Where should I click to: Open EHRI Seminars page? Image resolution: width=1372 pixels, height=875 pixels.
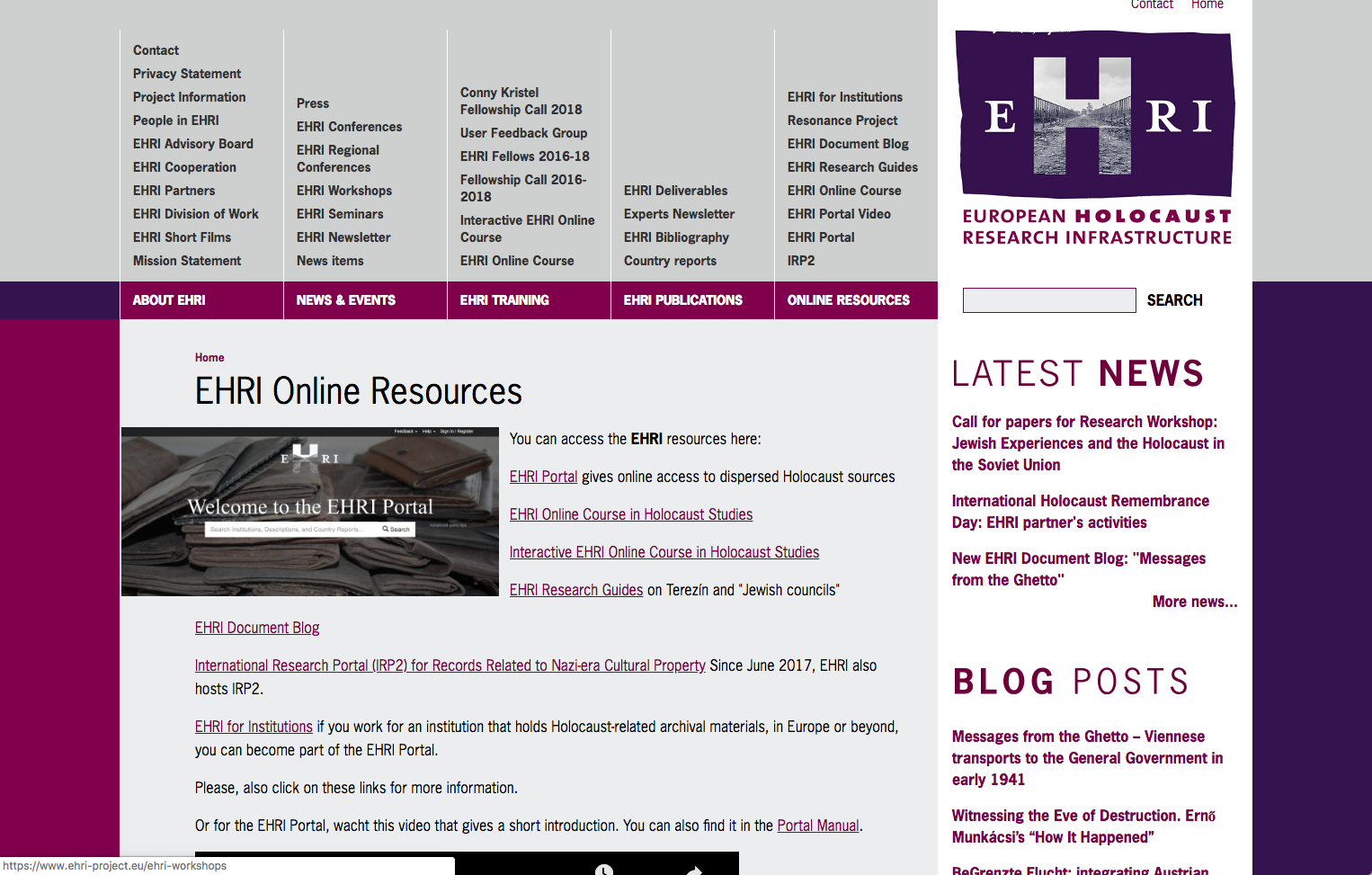pyautogui.click(x=340, y=214)
